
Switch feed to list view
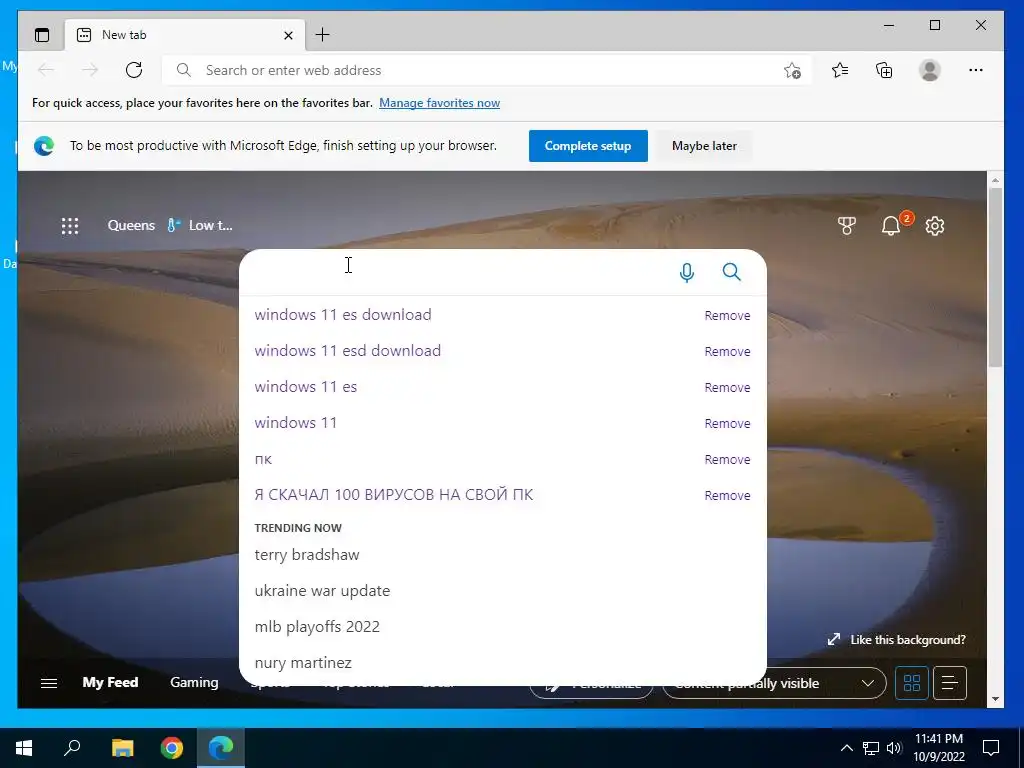950,683
